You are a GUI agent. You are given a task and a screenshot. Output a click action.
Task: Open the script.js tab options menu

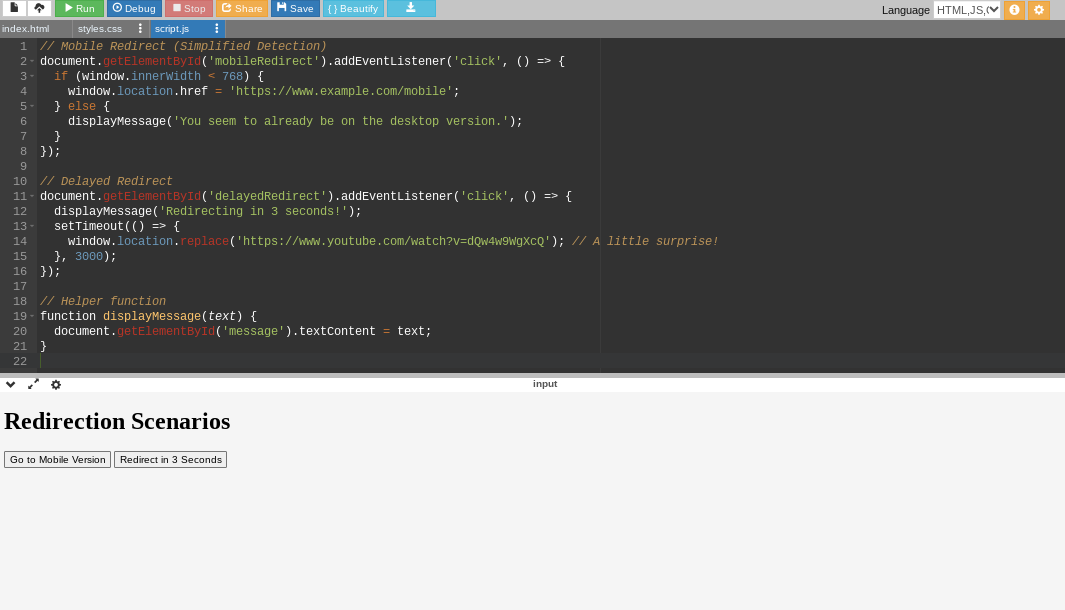[217, 29]
